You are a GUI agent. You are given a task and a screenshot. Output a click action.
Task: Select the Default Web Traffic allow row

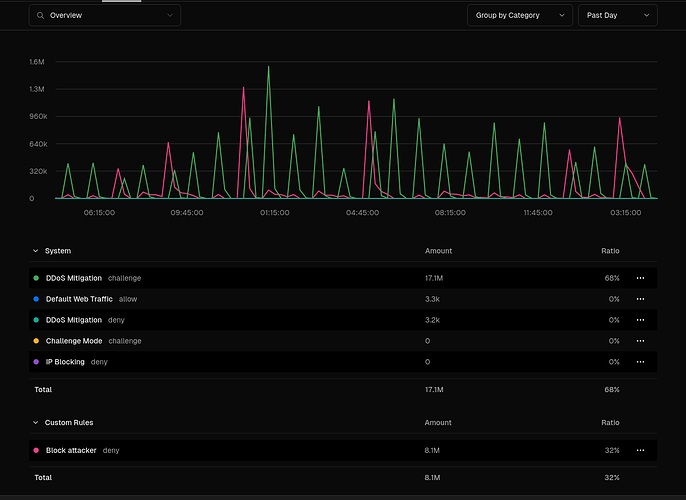pos(343,299)
